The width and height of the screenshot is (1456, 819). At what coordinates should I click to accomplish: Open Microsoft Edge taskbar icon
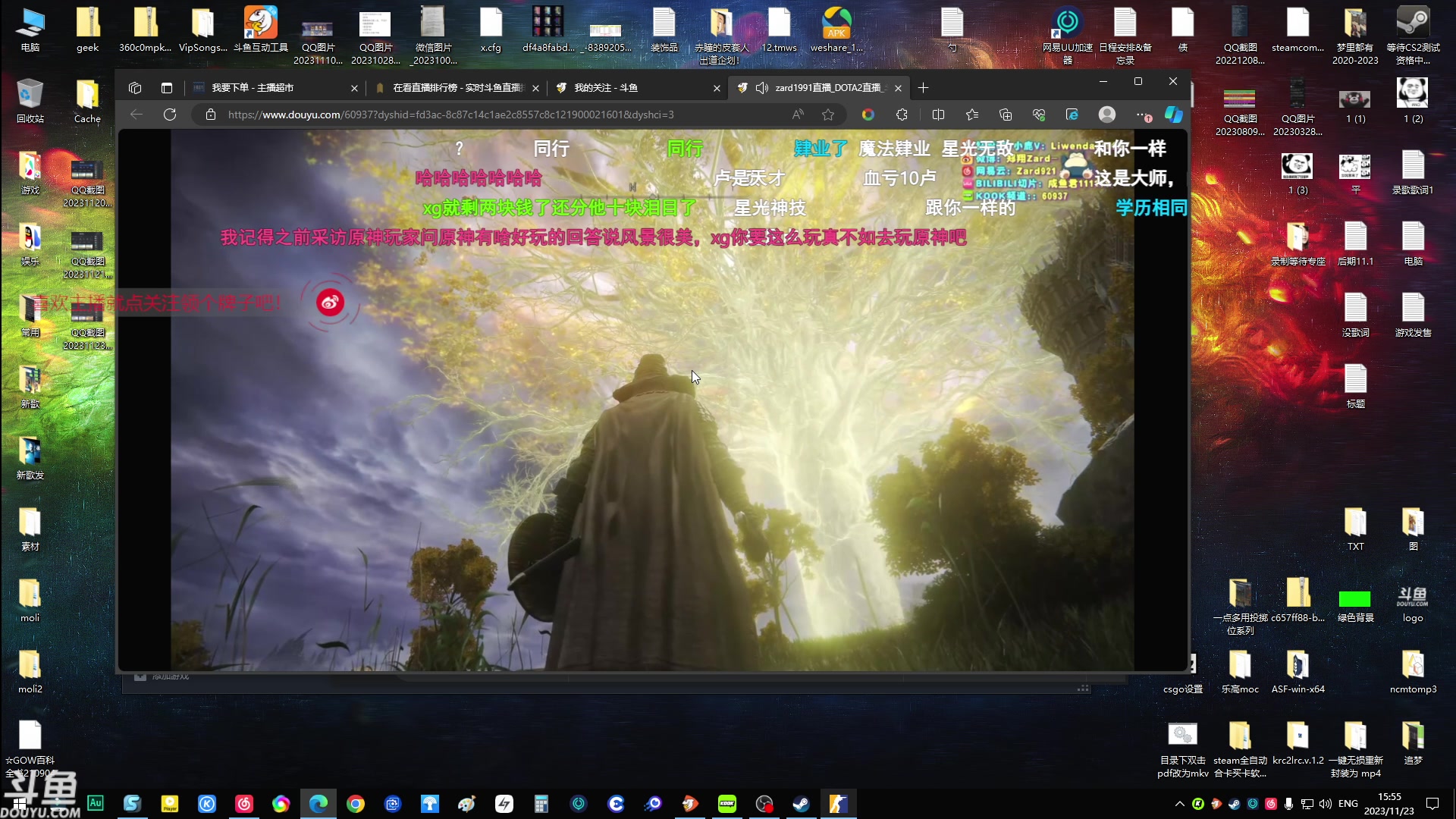point(318,804)
